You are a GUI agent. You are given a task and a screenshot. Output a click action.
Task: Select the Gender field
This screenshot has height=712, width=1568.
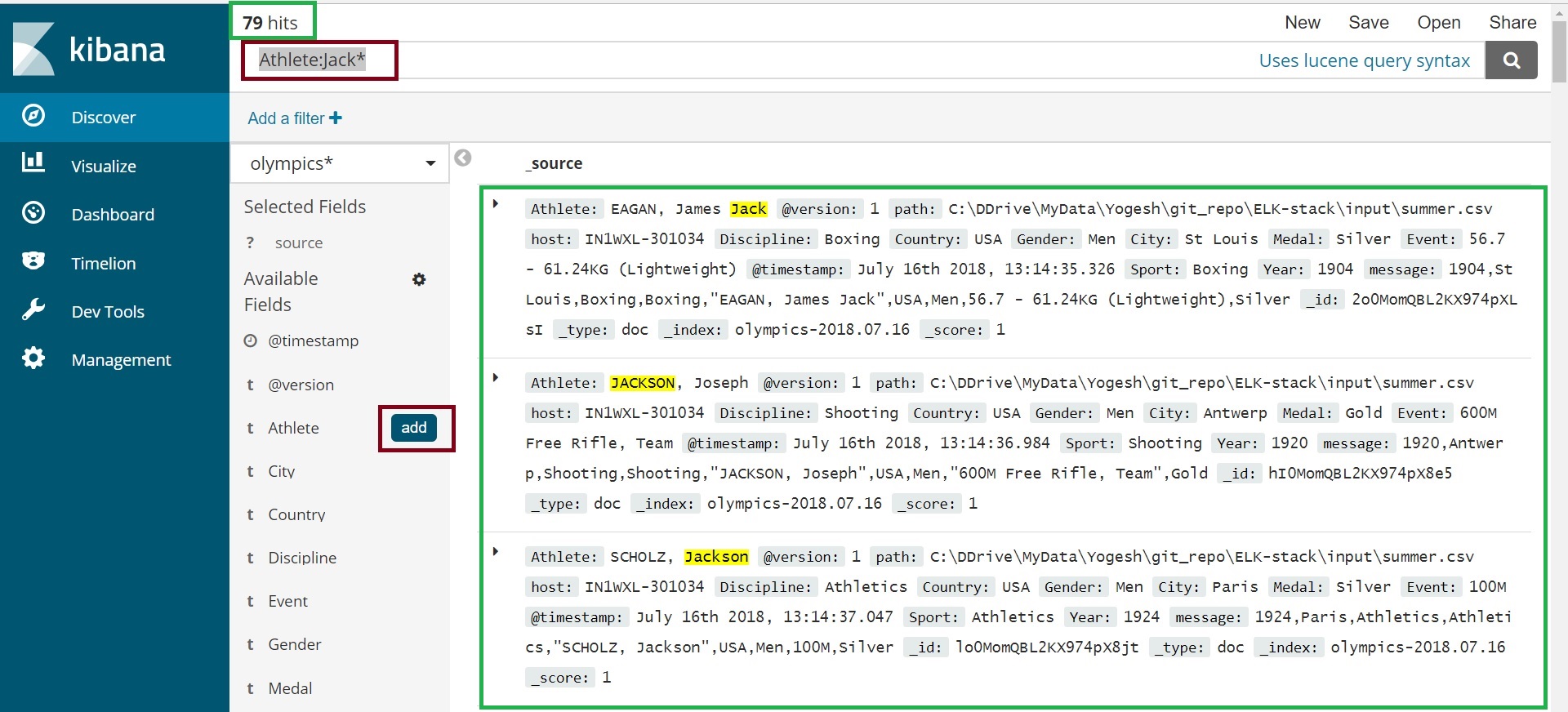[x=295, y=645]
